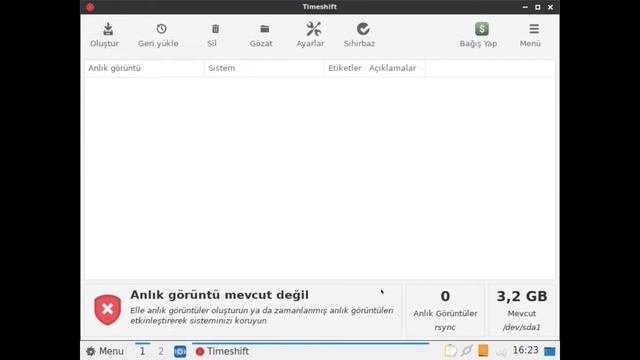Open Gözat folder browse button
640x360 pixels.
261,35
